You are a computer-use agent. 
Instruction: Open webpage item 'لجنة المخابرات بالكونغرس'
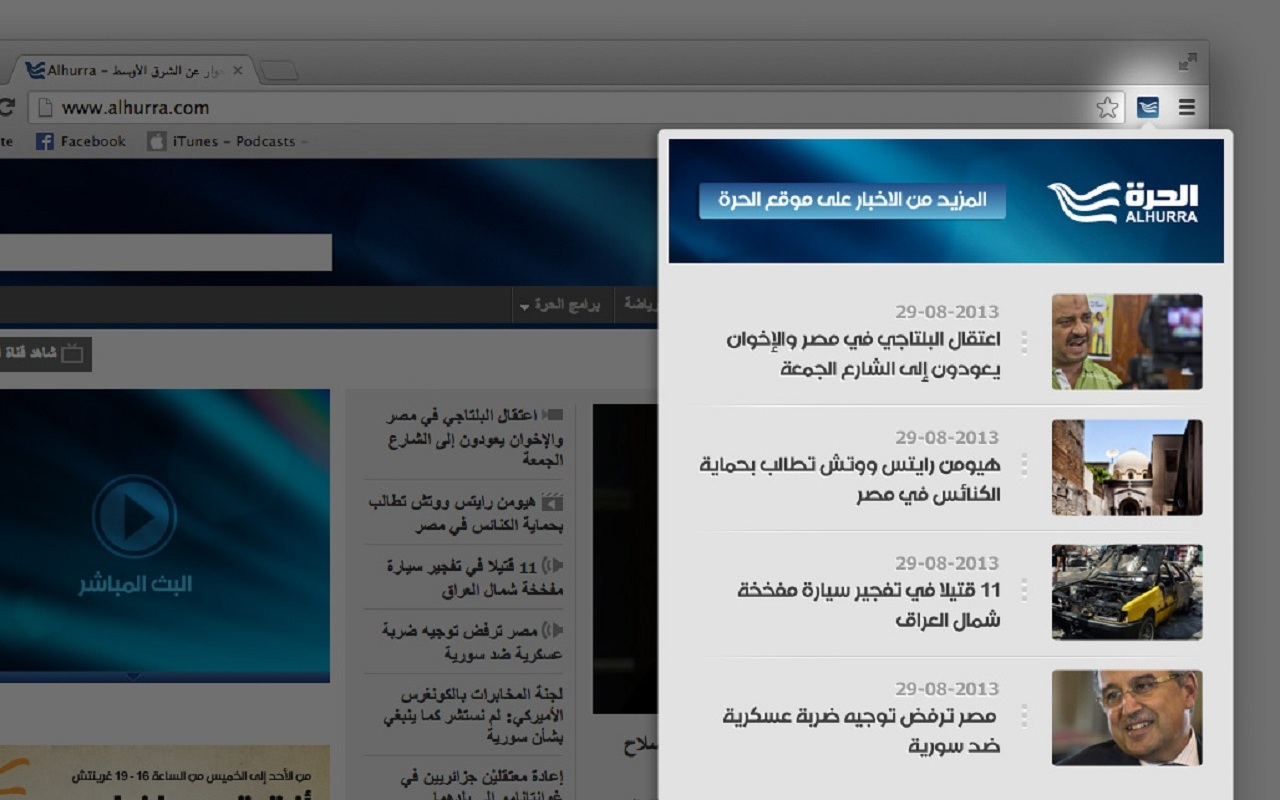point(474,715)
